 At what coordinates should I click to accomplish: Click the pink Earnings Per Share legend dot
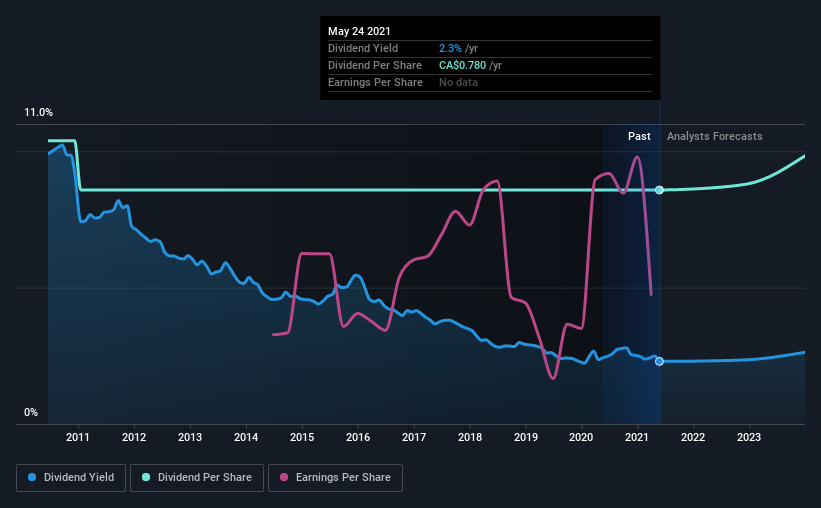(284, 477)
